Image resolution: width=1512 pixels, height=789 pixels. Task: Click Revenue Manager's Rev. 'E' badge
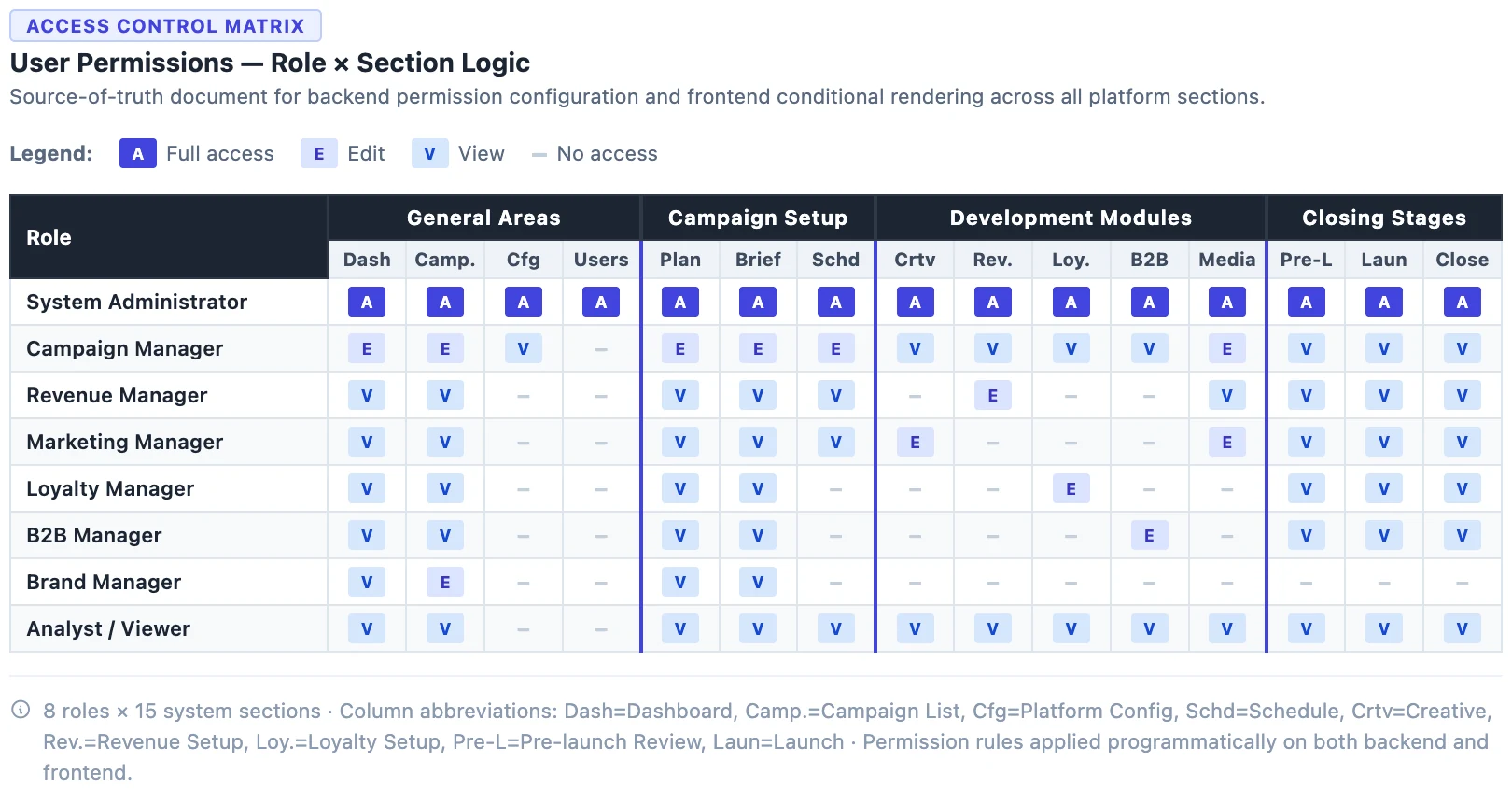992,395
